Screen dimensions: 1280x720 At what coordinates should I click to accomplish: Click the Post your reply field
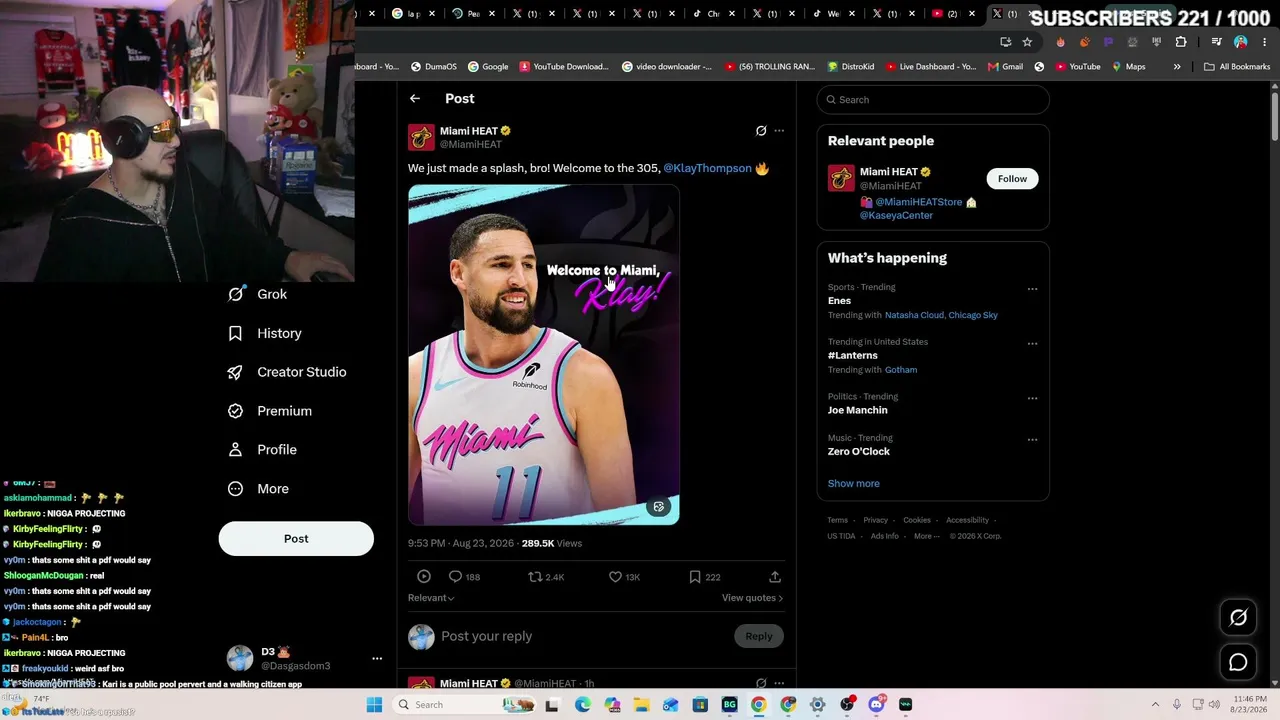point(585,636)
